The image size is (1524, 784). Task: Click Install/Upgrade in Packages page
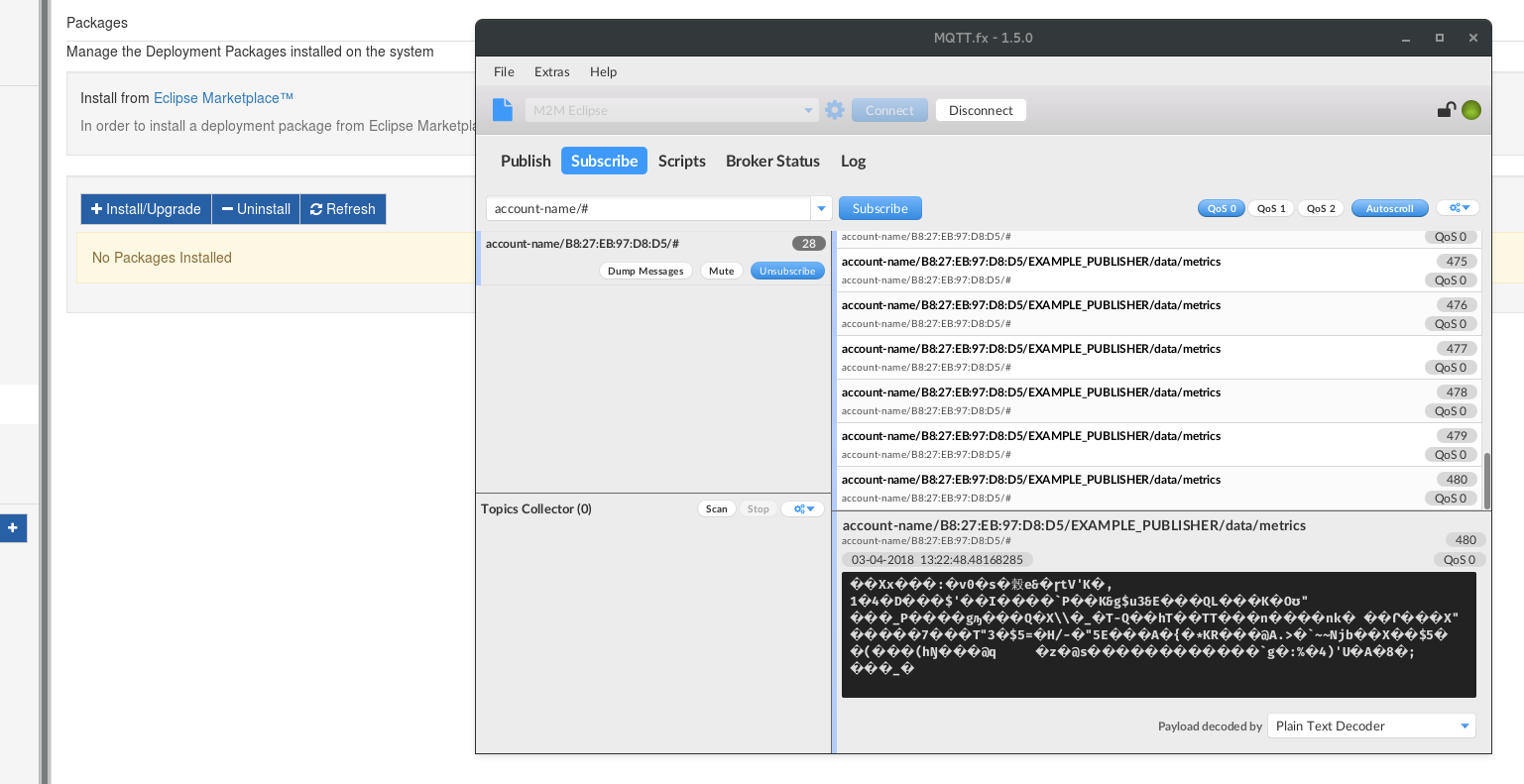tap(146, 209)
